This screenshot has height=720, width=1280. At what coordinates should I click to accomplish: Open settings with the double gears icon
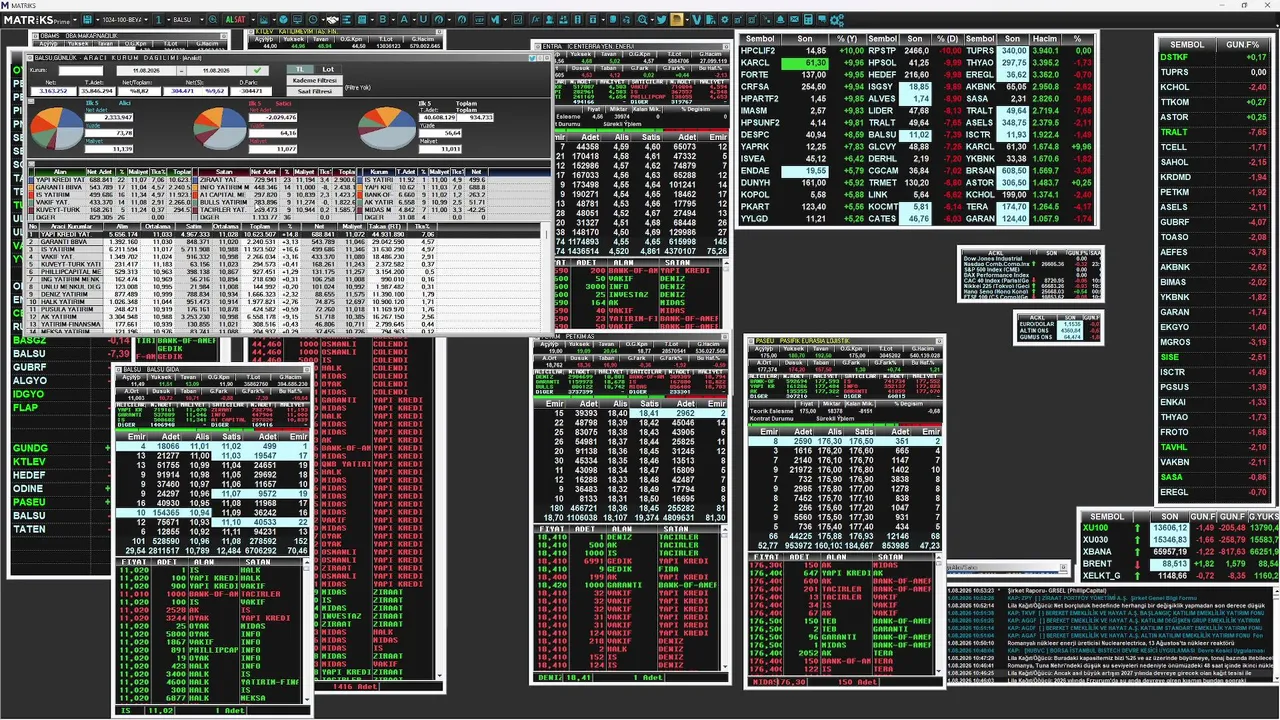pyautogui.click(x=837, y=19)
